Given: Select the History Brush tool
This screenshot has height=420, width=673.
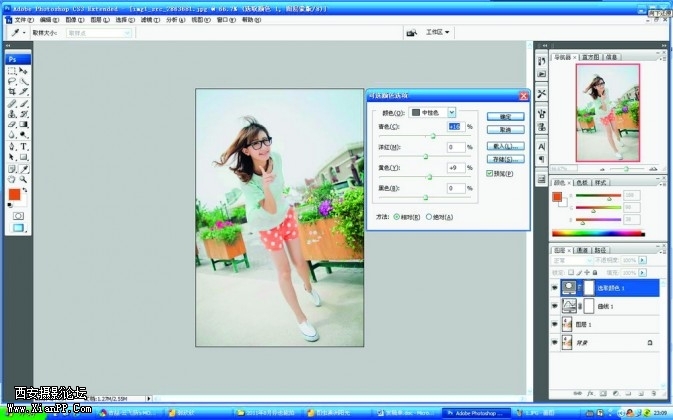Looking at the screenshot, I should (x=24, y=114).
